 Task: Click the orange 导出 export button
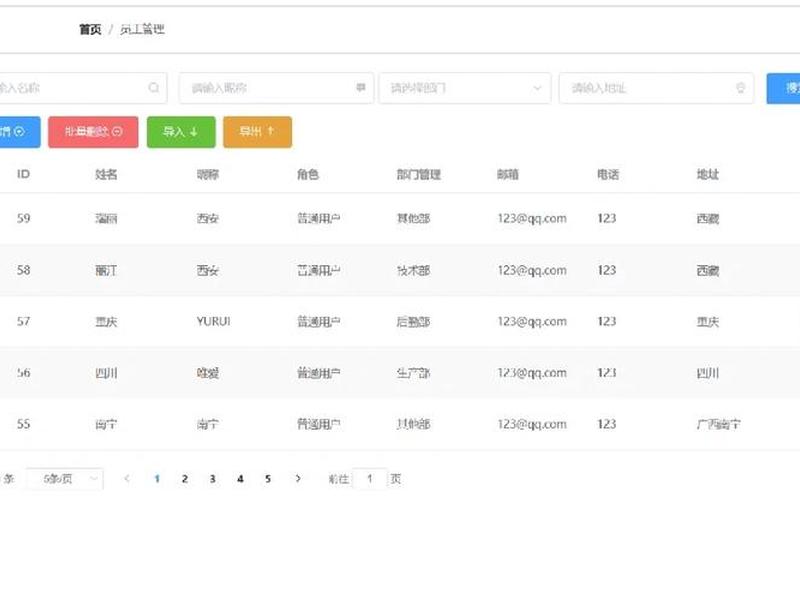click(x=258, y=132)
